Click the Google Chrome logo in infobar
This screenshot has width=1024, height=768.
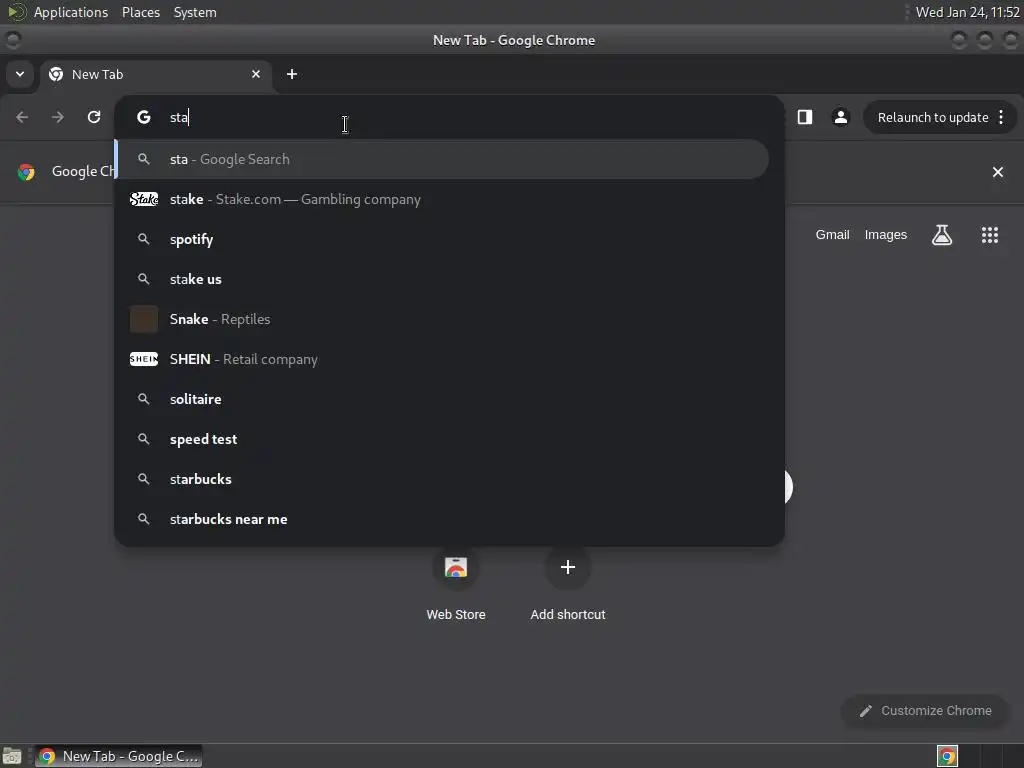[x=26, y=172]
